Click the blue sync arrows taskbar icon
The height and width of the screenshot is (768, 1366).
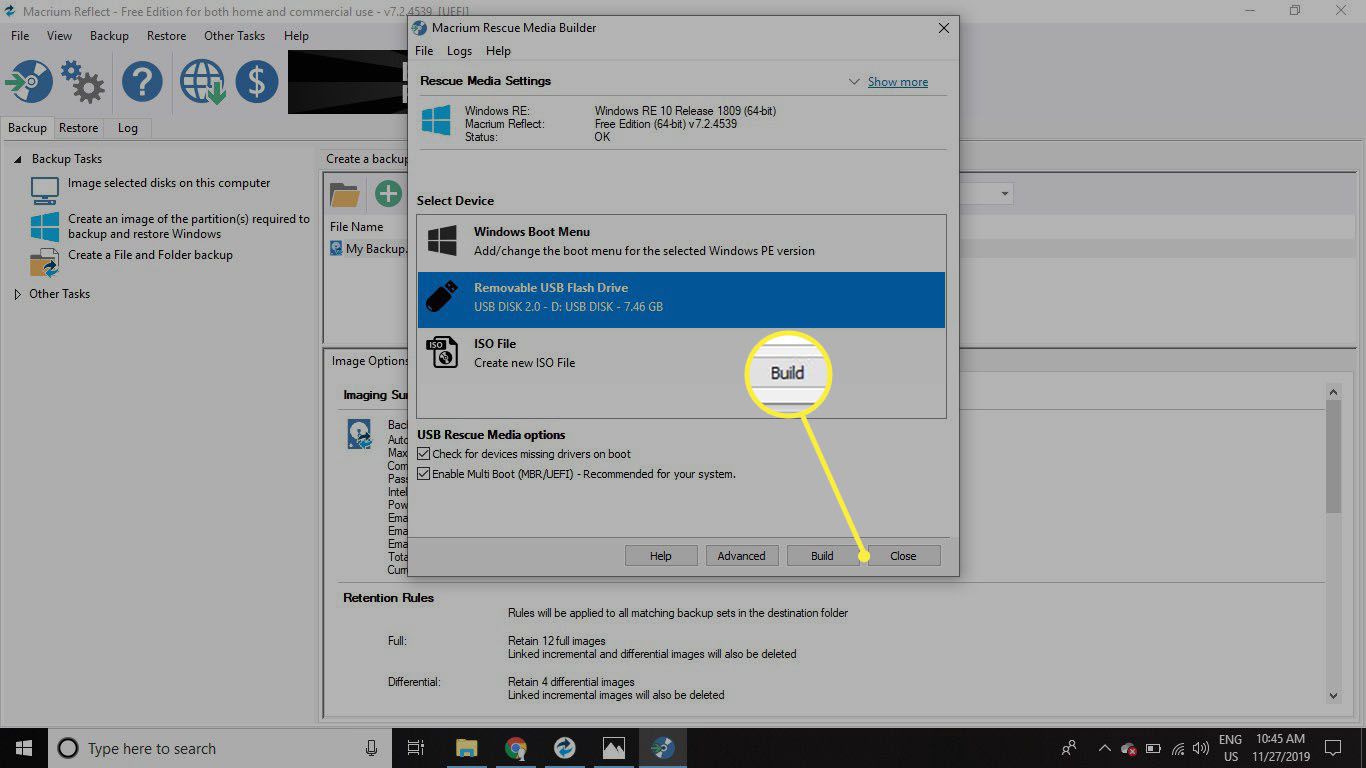(x=565, y=748)
